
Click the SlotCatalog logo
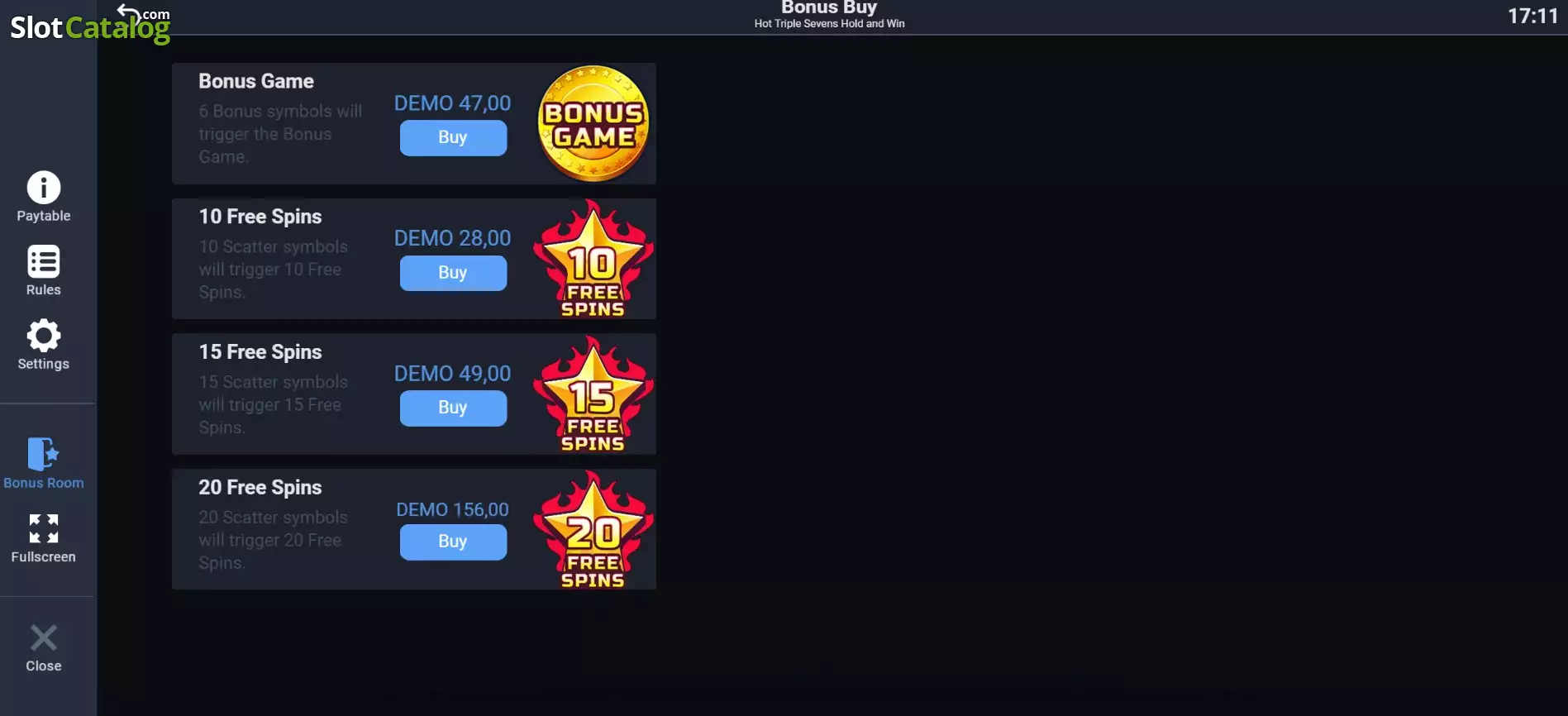click(x=89, y=25)
